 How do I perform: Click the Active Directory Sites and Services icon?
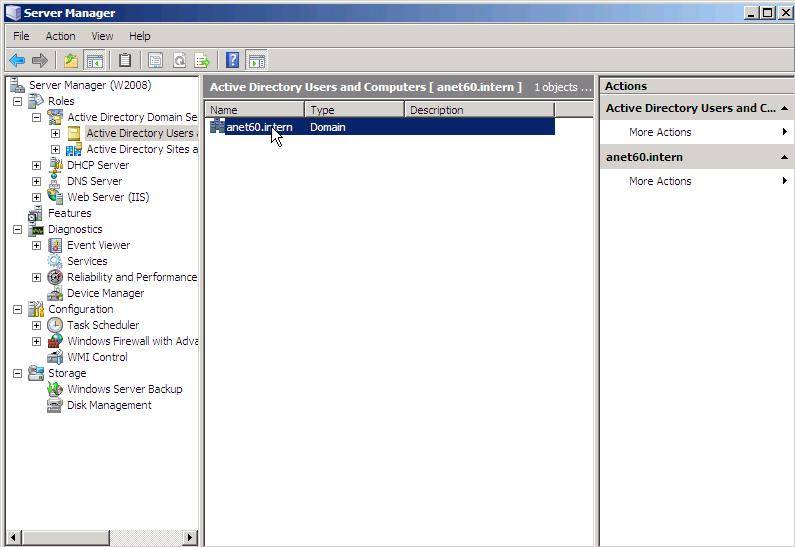[x=74, y=149]
